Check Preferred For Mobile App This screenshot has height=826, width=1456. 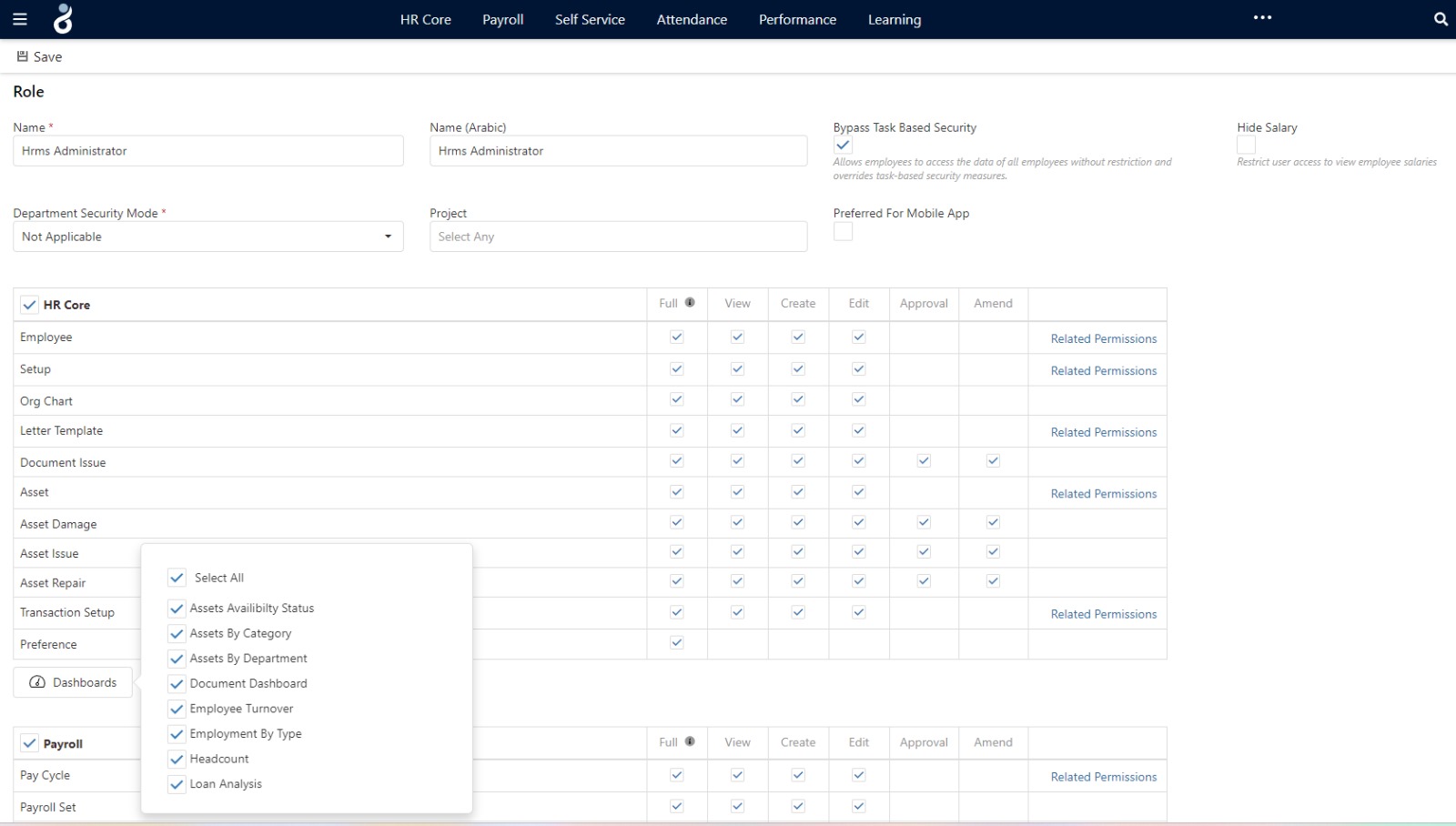[x=843, y=231]
